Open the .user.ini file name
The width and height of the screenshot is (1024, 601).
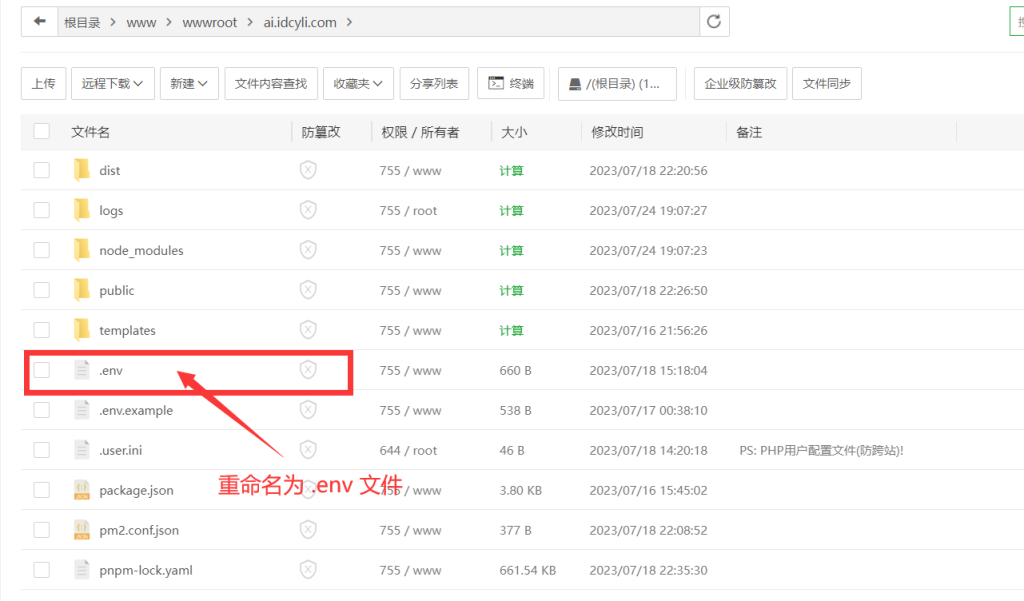120,450
